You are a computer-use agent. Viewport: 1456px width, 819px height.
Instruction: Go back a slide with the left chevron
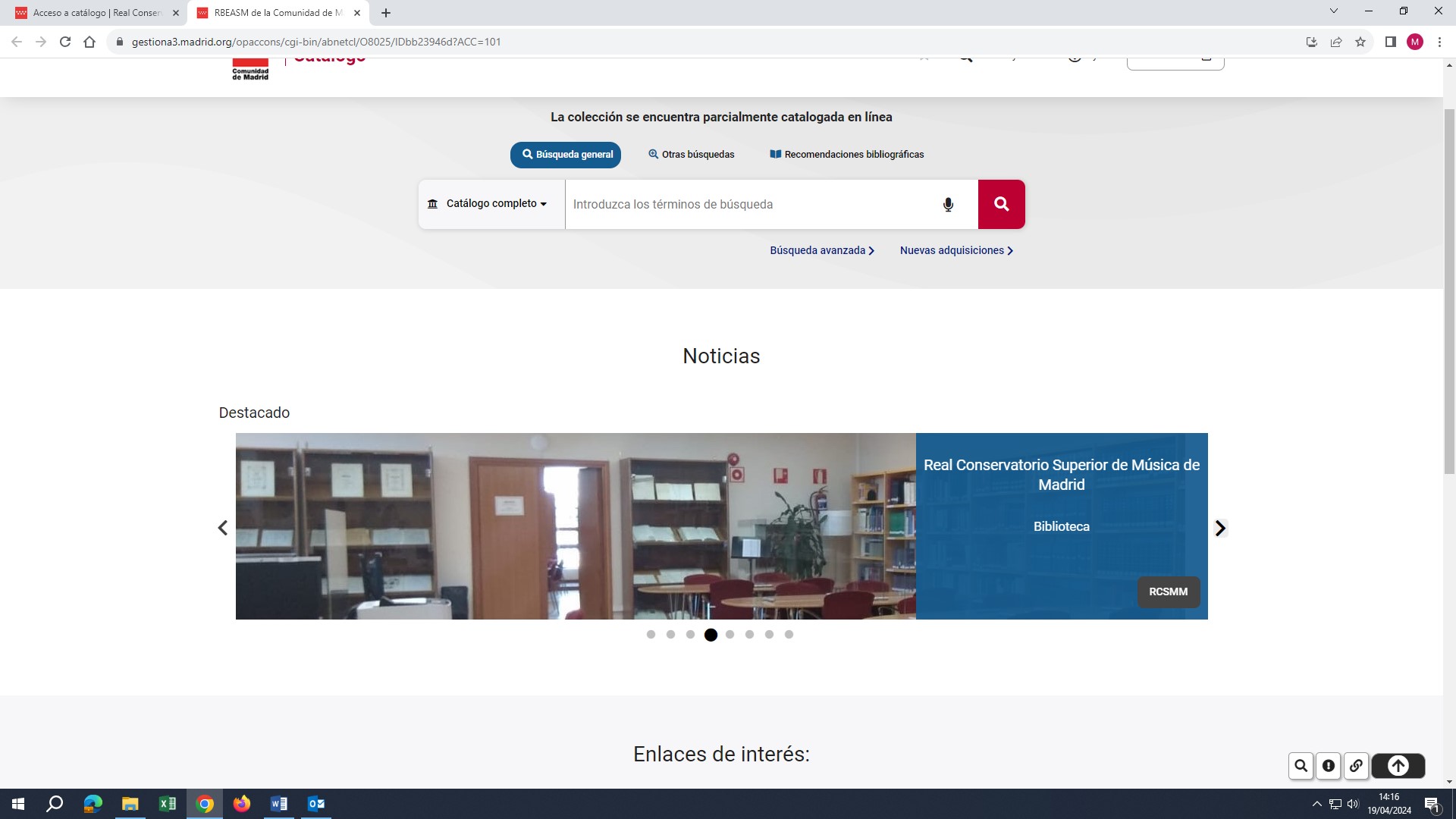[223, 528]
